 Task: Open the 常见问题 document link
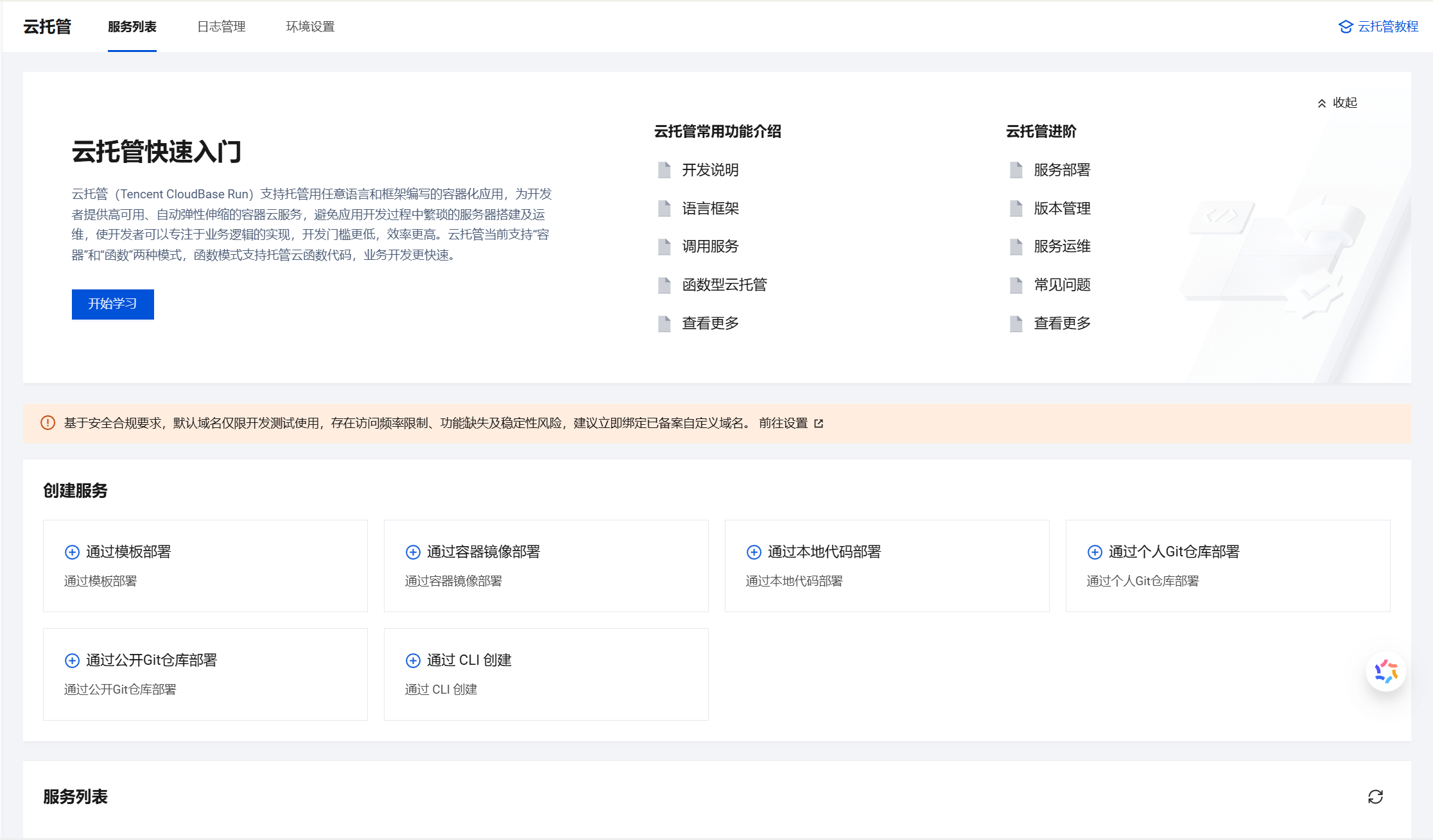(1062, 285)
